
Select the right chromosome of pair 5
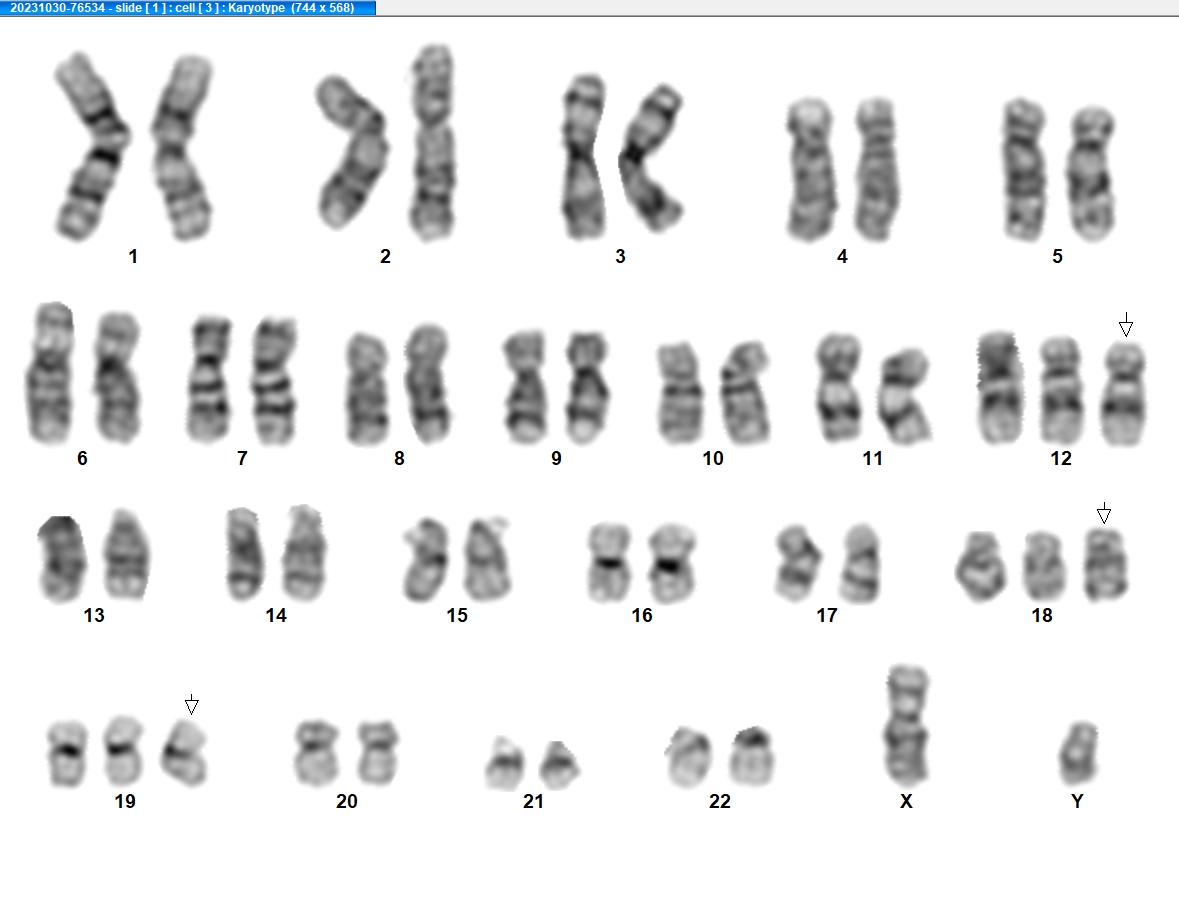[1091, 174]
